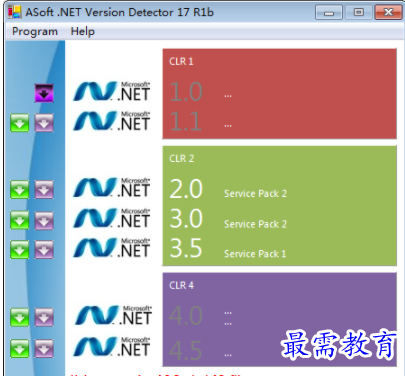Screen dimensions: 405x376
Task: Click green download arrow for .NET 3.5
Action: point(20,250)
